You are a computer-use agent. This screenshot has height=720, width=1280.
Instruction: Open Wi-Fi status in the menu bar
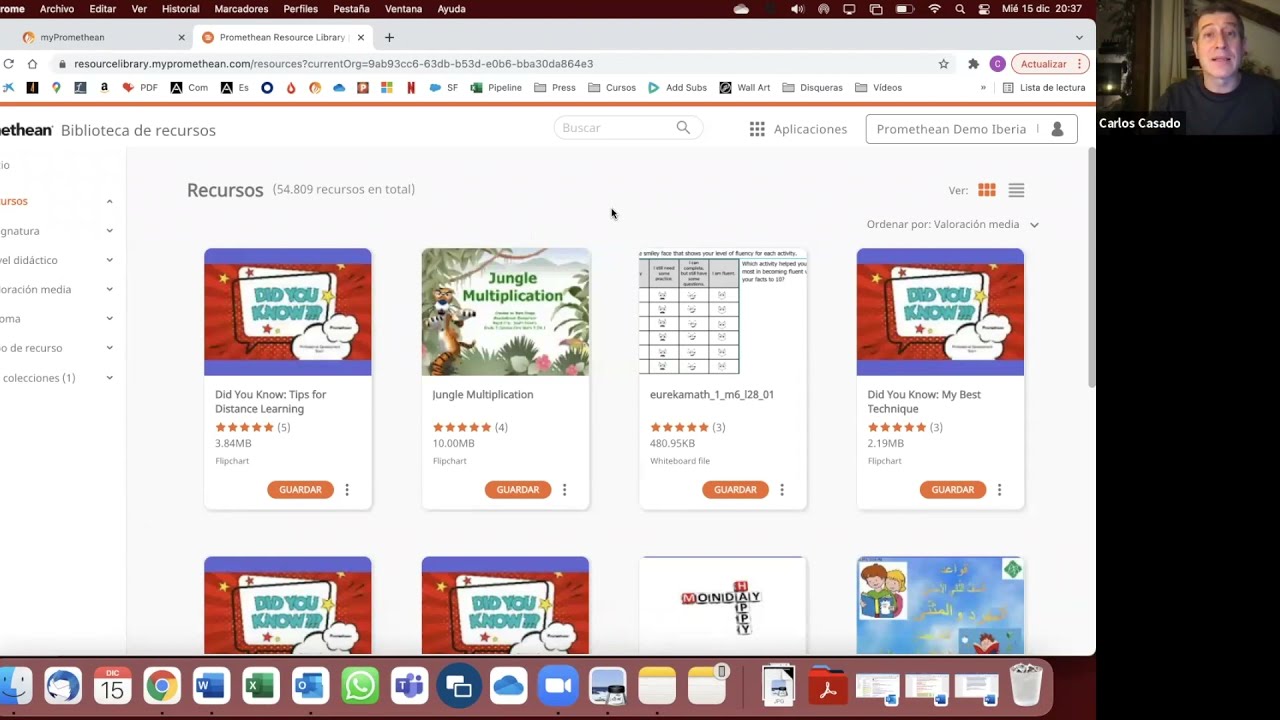(935, 9)
